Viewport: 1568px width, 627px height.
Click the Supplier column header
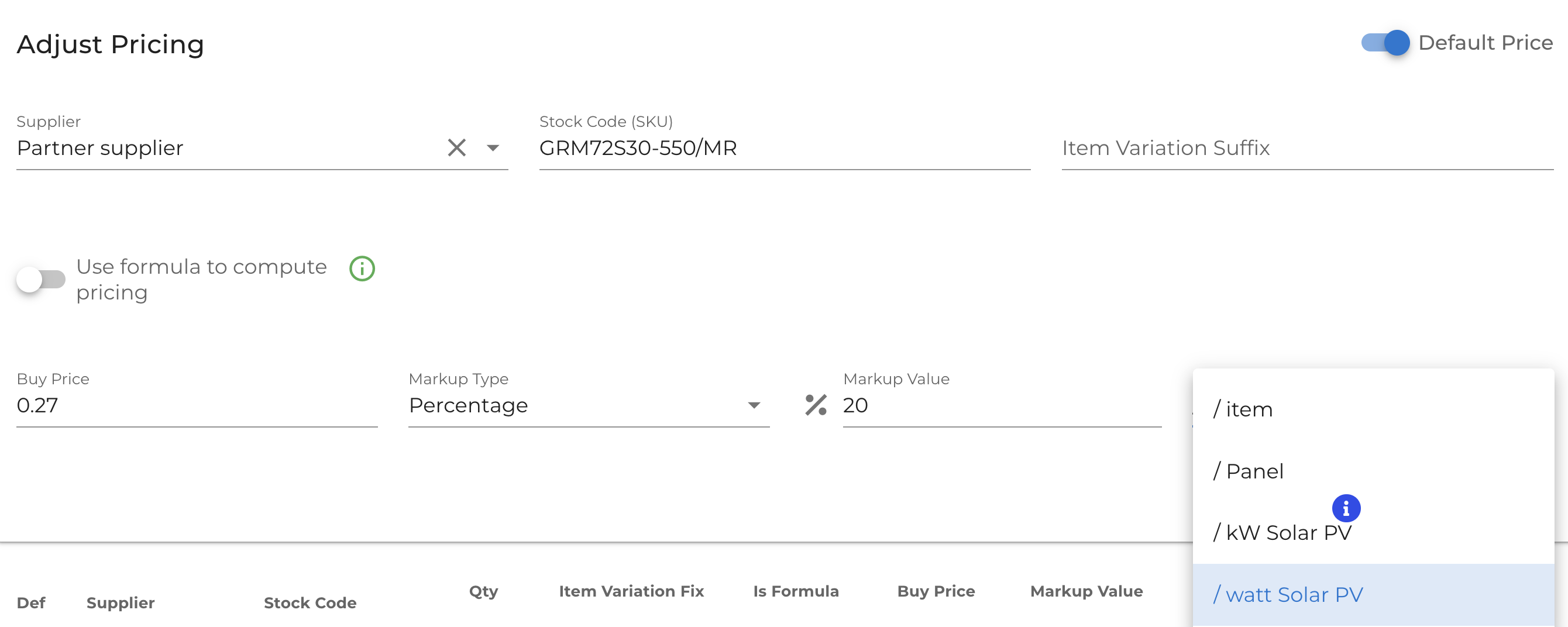click(x=121, y=602)
